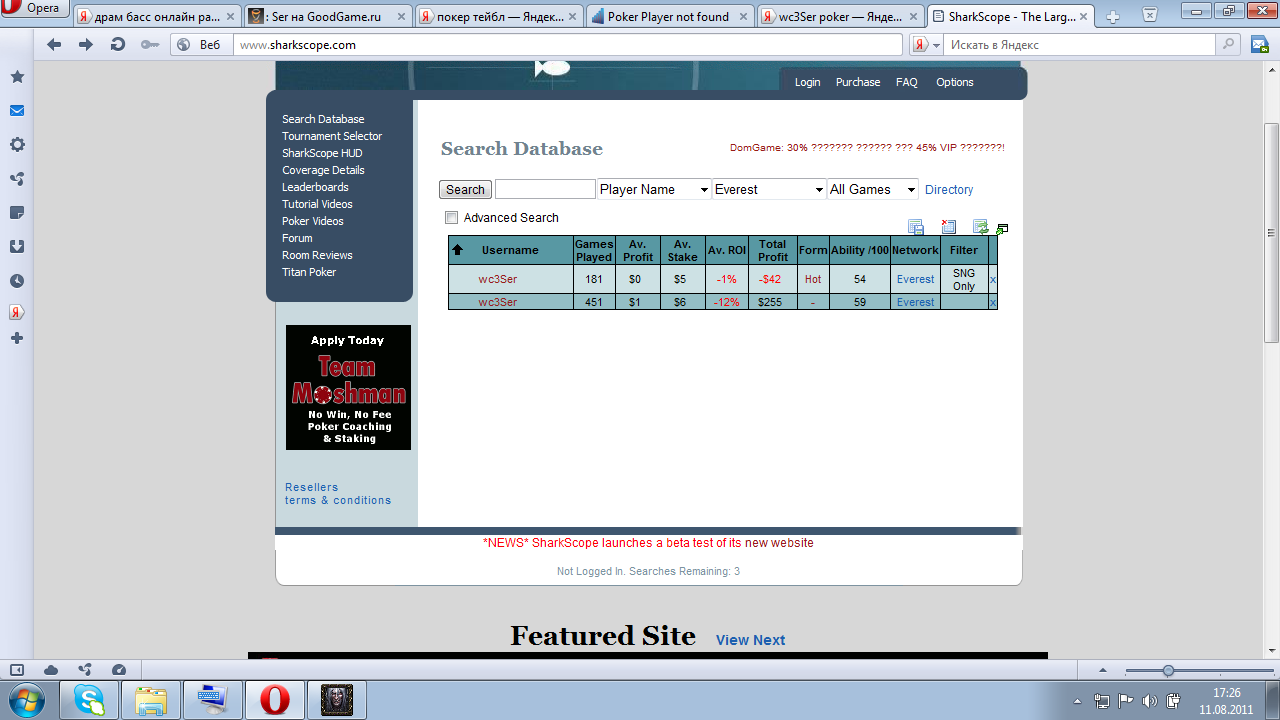Go forward with the browser forward arrow
The image size is (1280, 720).
[86, 45]
